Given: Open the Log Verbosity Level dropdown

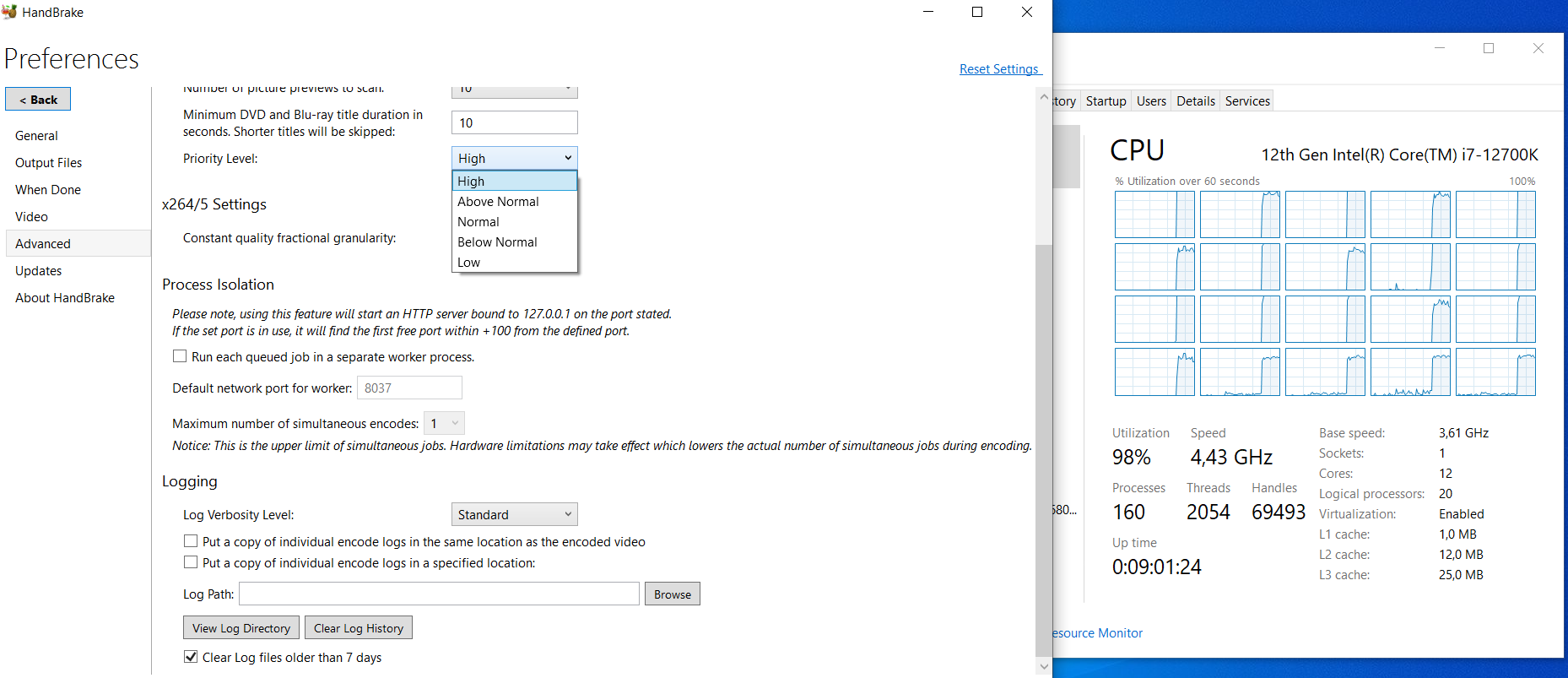Looking at the screenshot, I should [x=515, y=514].
